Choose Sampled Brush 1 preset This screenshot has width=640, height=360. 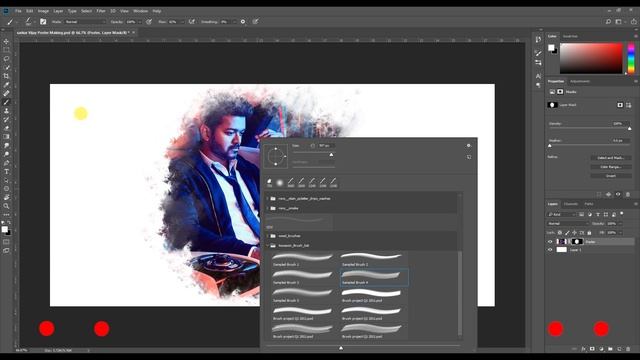[302, 260]
